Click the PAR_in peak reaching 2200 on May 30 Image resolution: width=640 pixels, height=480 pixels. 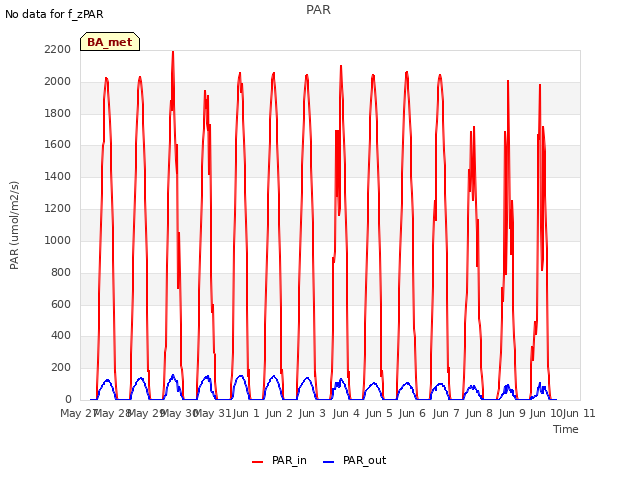pyautogui.click(x=173, y=52)
